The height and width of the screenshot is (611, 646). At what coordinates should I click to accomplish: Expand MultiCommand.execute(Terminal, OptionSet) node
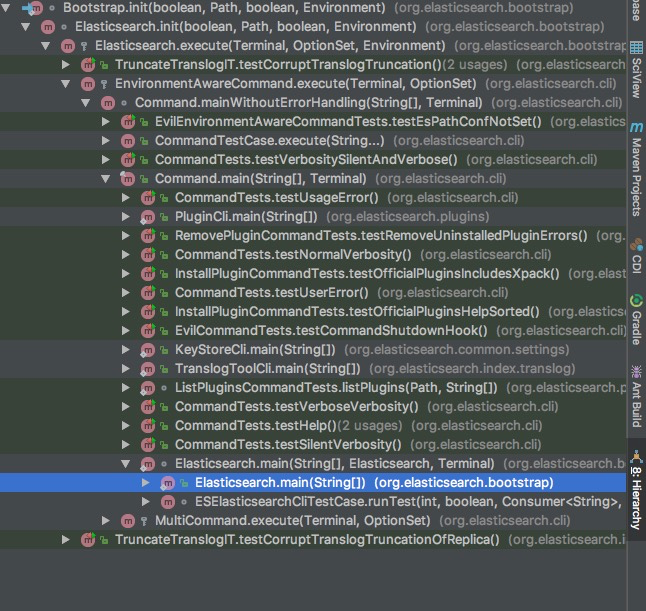point(105,520)
